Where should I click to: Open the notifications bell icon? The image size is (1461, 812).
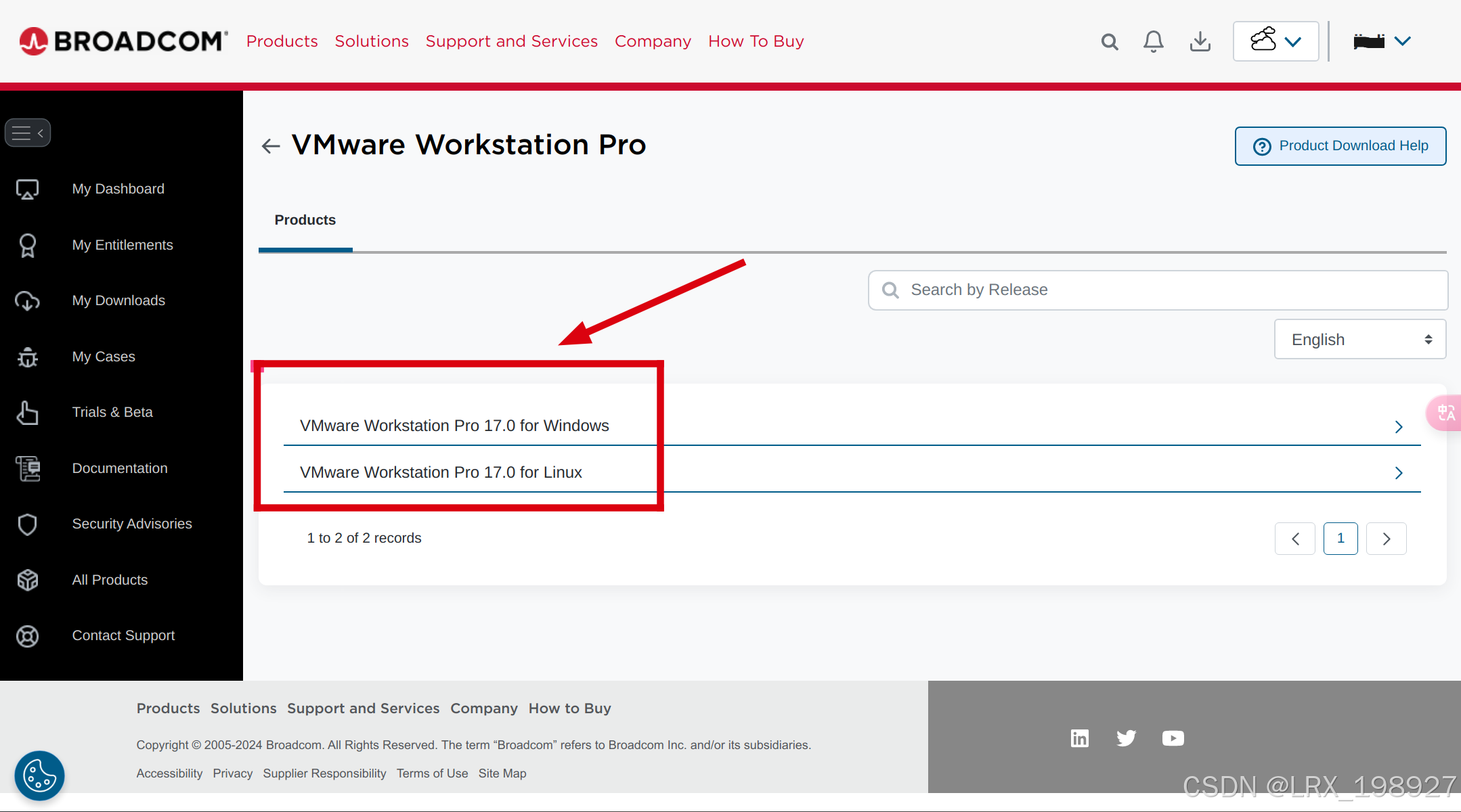point(1154,42)
